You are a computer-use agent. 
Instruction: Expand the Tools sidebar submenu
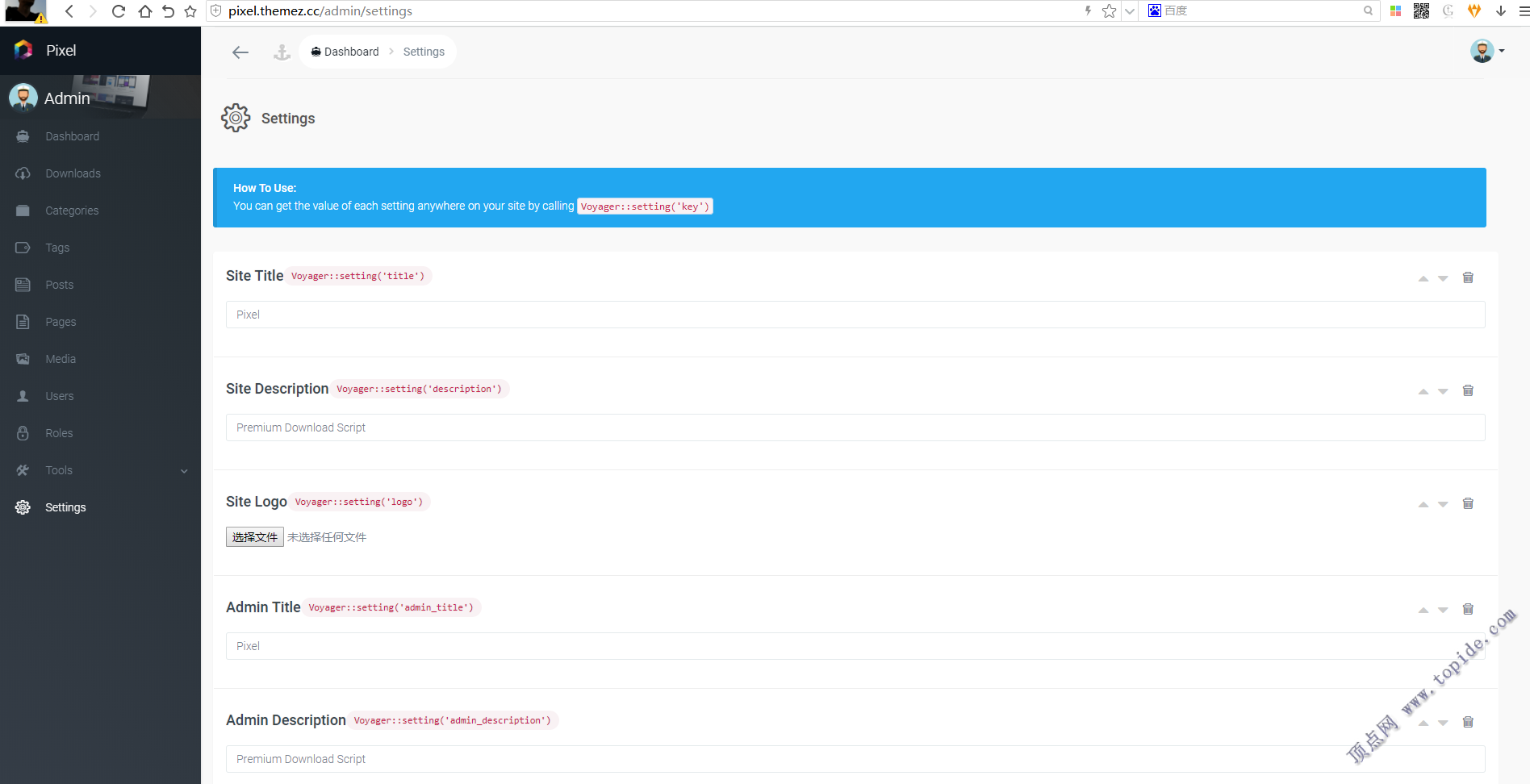[184, 471]
